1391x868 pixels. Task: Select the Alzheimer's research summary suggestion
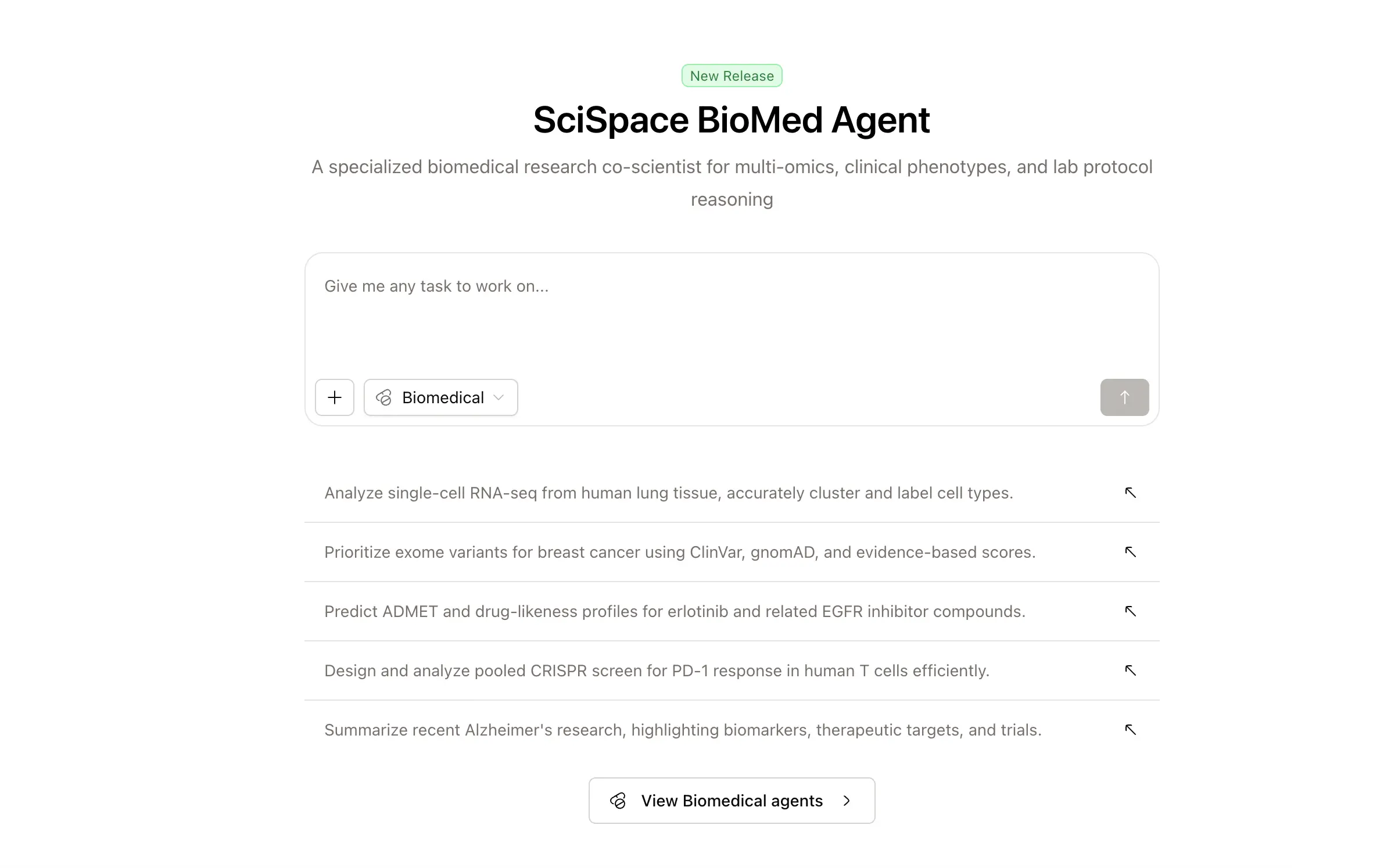(x=683, y=730)
